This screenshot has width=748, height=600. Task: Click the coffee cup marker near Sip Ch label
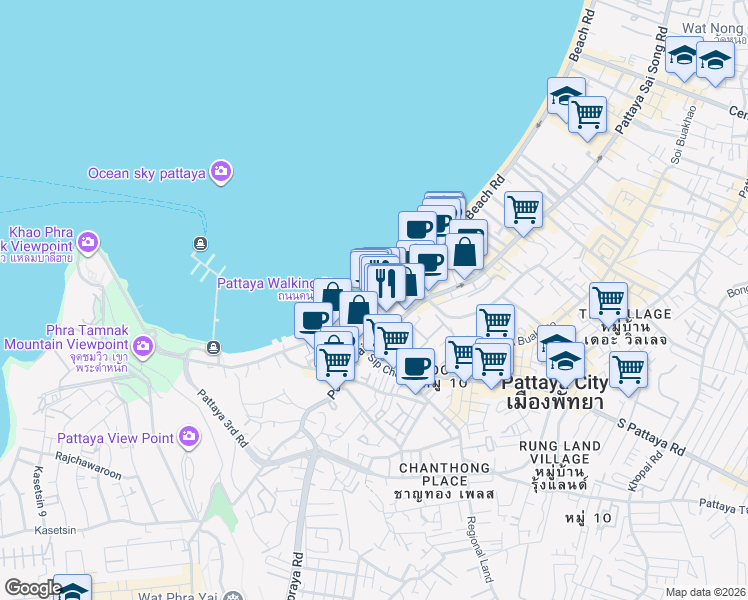(x=416, y=367)
